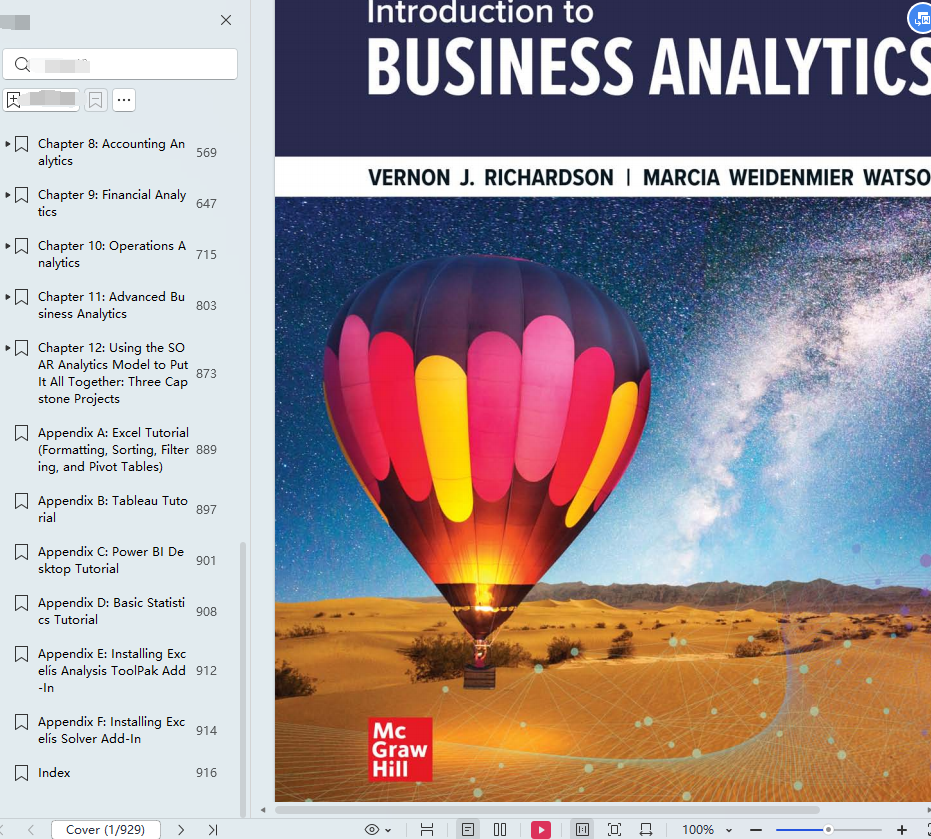931x839 pixels.
Task: Go to Appendix E: Analysis ToolPak Add-In
Action: tap(112, 671)
